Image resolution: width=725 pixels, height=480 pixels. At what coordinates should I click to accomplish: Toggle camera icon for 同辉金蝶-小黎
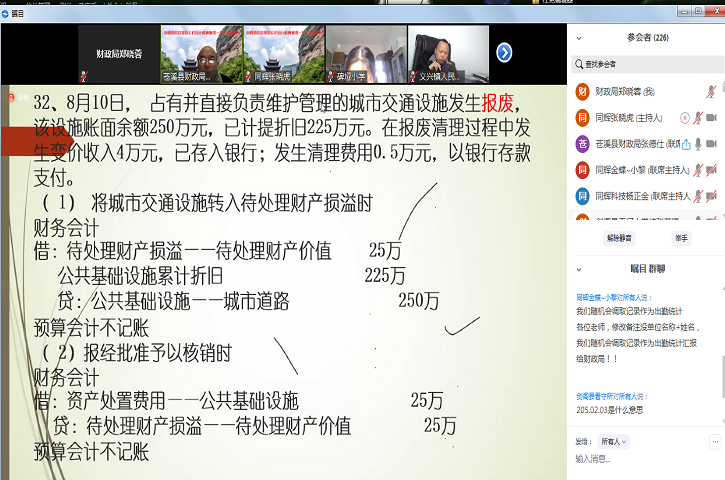[712, 169]
